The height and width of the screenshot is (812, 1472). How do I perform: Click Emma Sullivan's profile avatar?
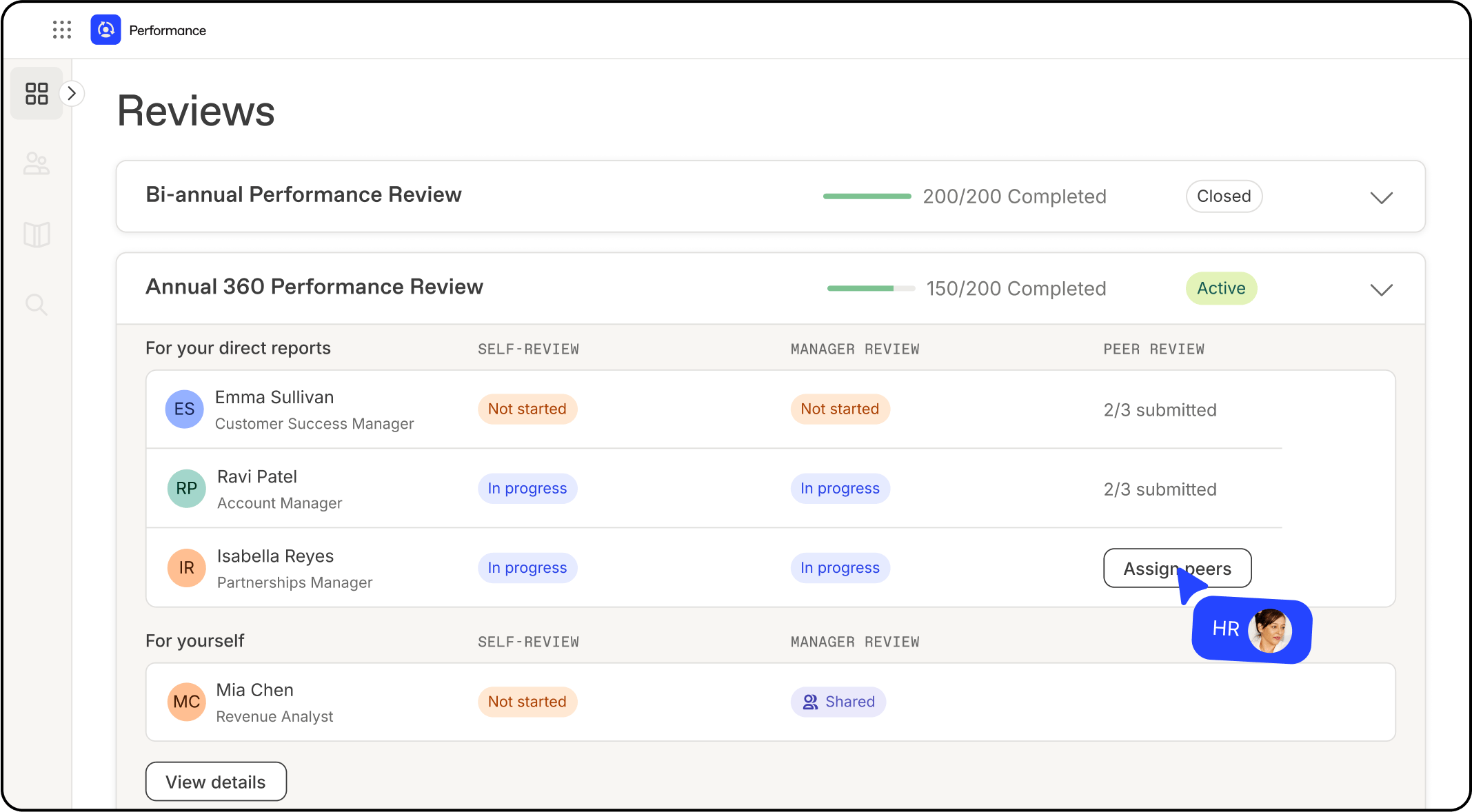(x=184, y=409)
